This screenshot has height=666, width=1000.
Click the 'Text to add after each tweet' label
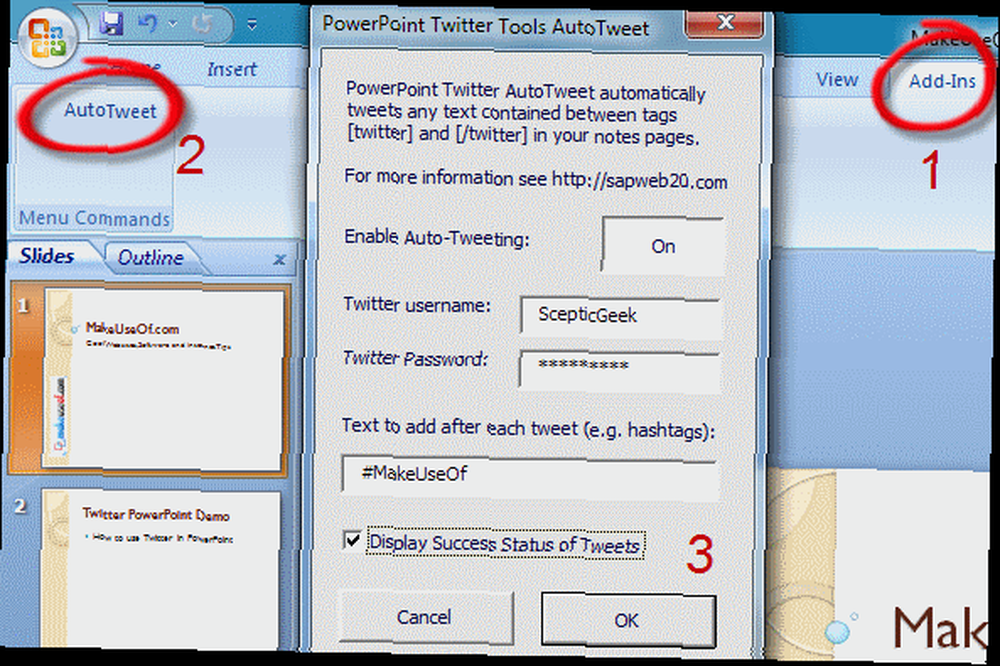pos(528,428)
